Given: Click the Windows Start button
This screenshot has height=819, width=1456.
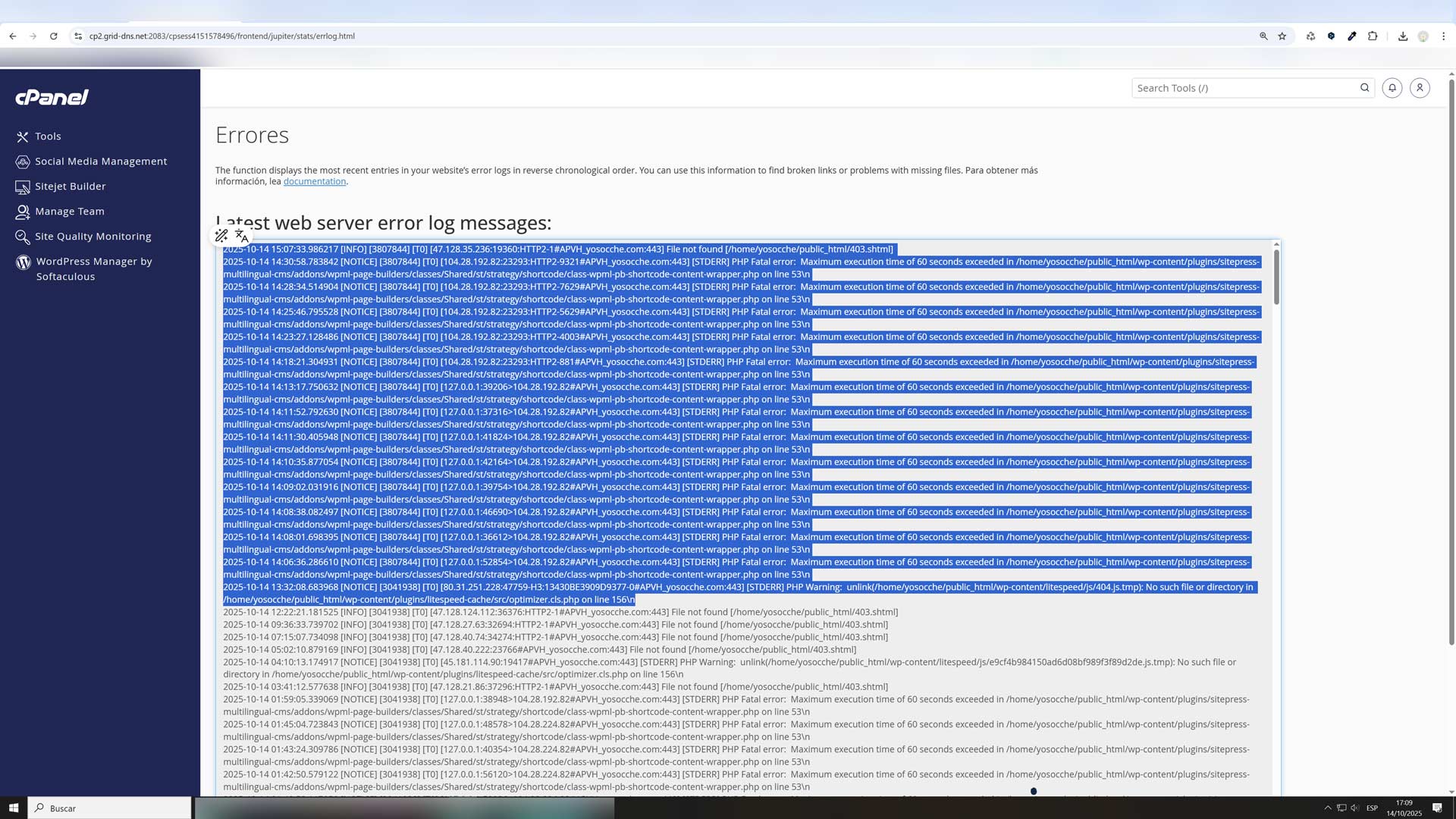Looking at the screenshot, I should (13, 808).
